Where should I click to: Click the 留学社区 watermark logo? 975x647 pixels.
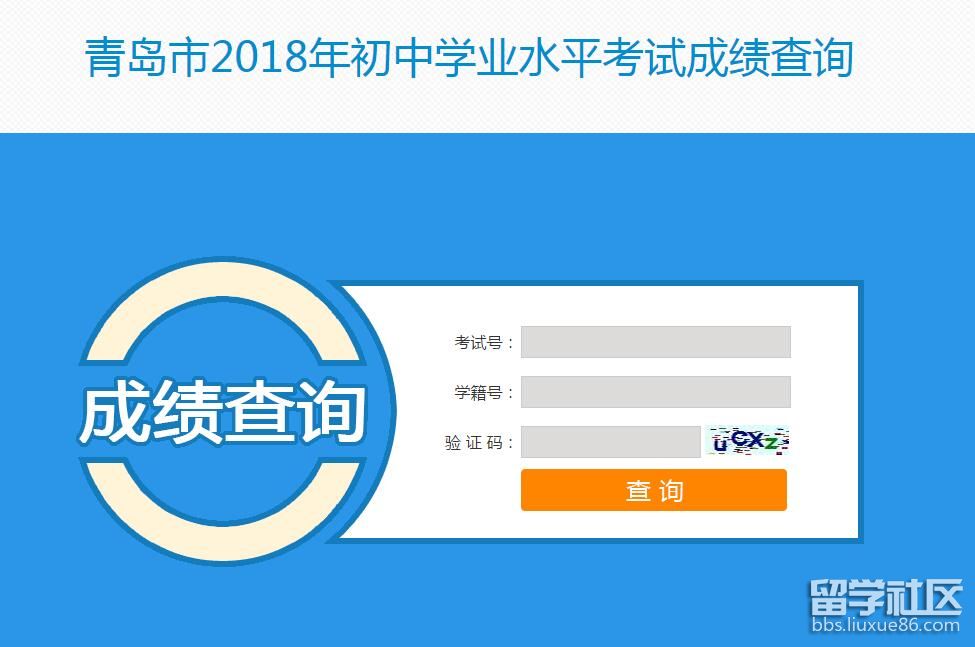(x=885, y=597)
